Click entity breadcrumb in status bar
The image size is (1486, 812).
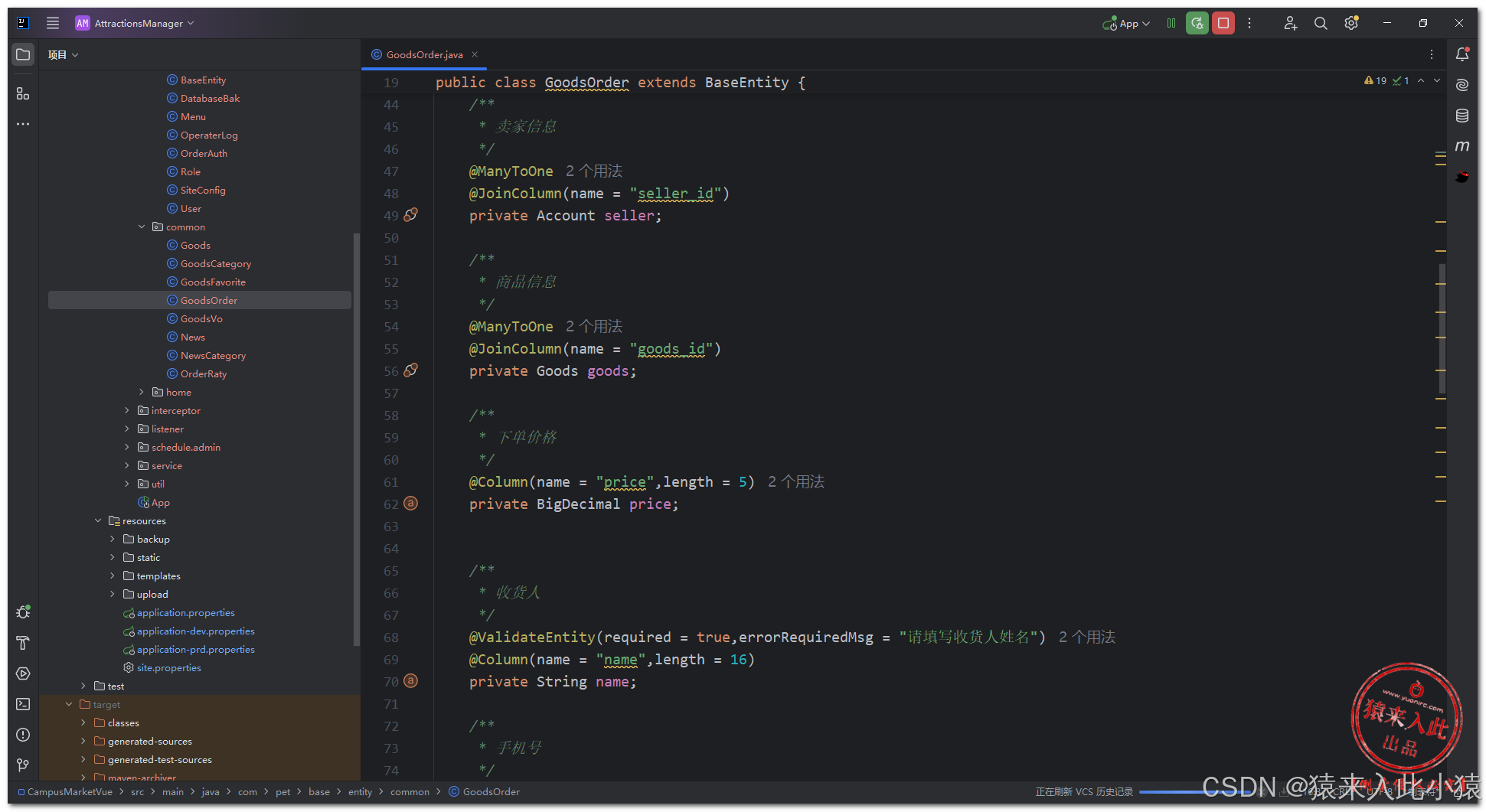coord(360,791)
